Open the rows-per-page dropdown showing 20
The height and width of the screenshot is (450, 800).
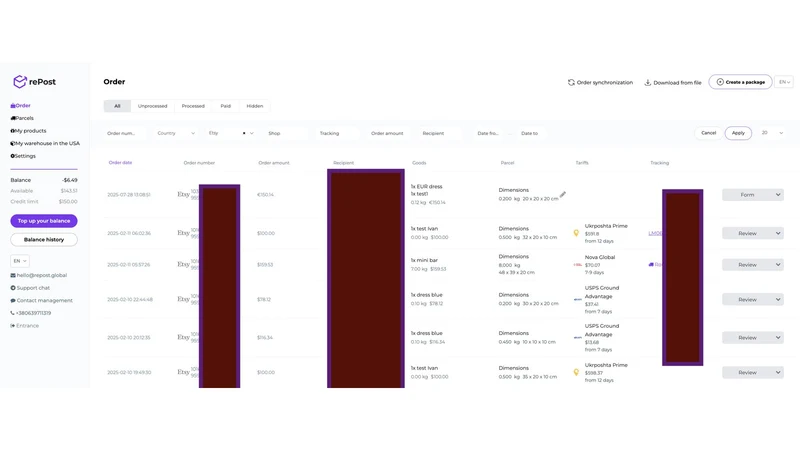click(772, 133)
